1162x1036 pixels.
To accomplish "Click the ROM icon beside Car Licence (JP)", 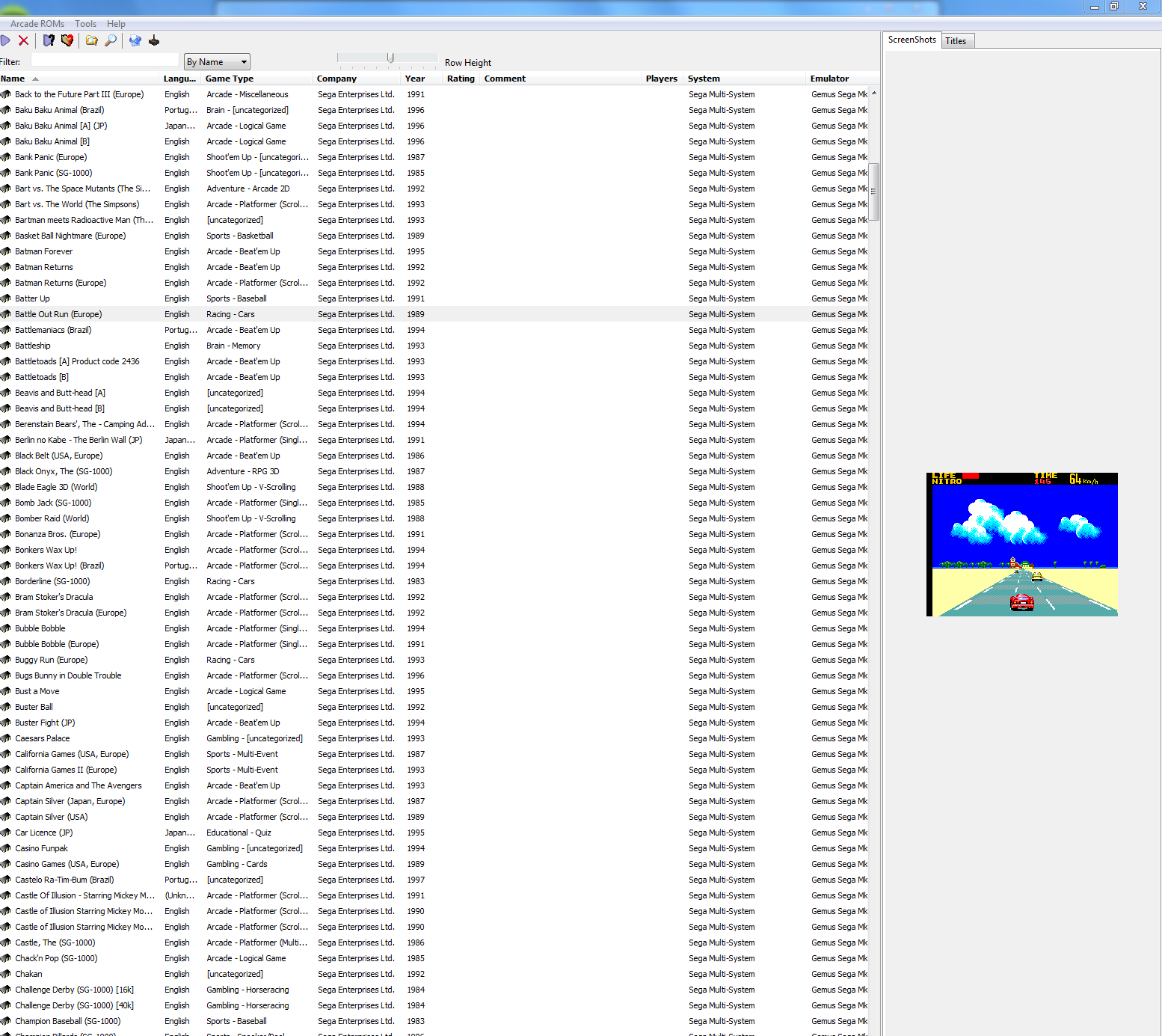I will (6, 833).
